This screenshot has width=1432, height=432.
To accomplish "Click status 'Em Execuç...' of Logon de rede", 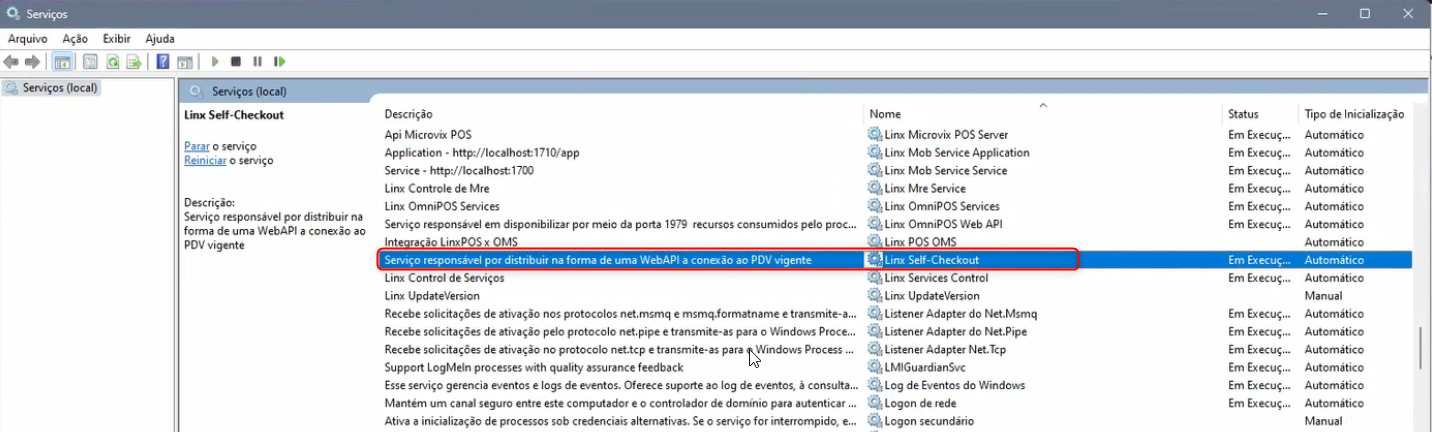I will click(x=1257, y=403).
